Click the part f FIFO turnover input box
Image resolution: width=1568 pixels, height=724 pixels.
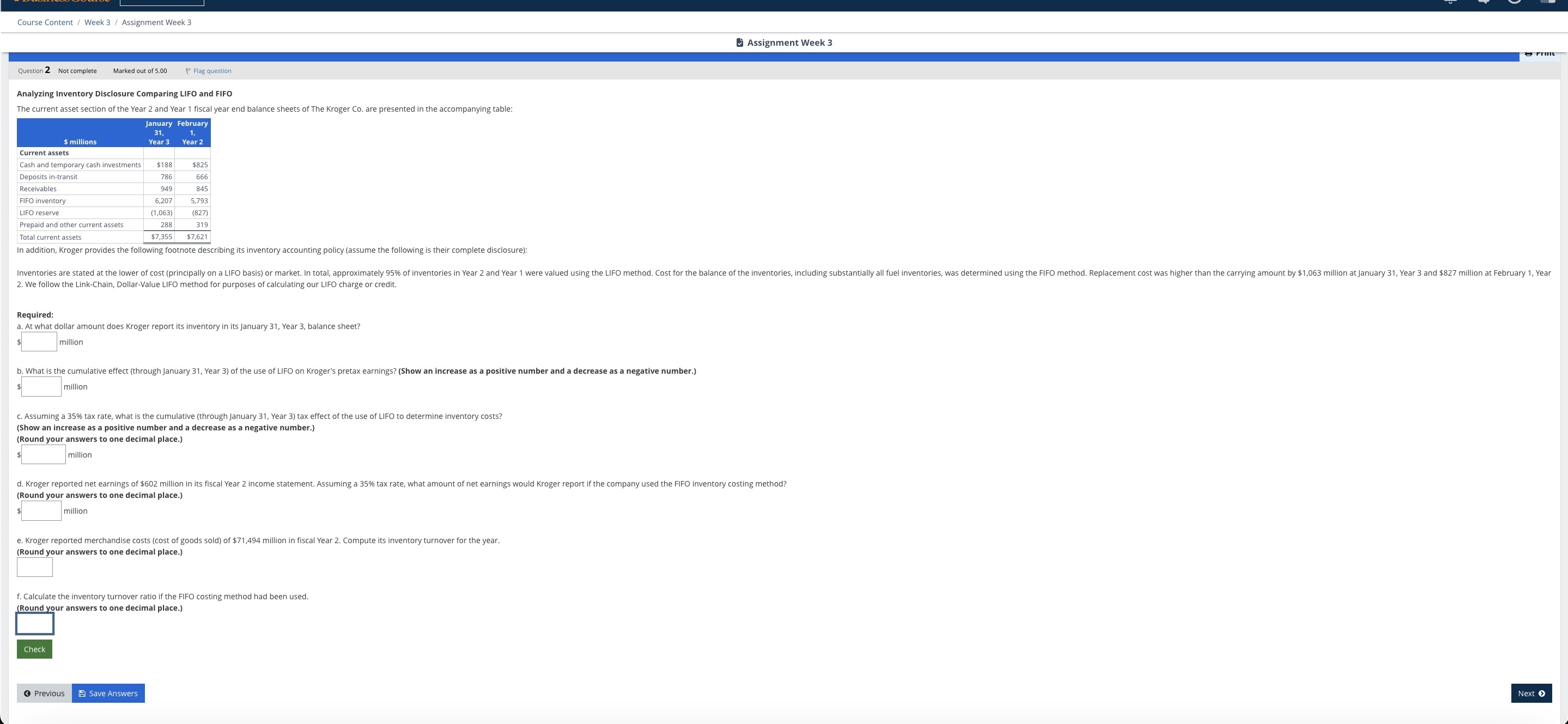pos(35,624)
